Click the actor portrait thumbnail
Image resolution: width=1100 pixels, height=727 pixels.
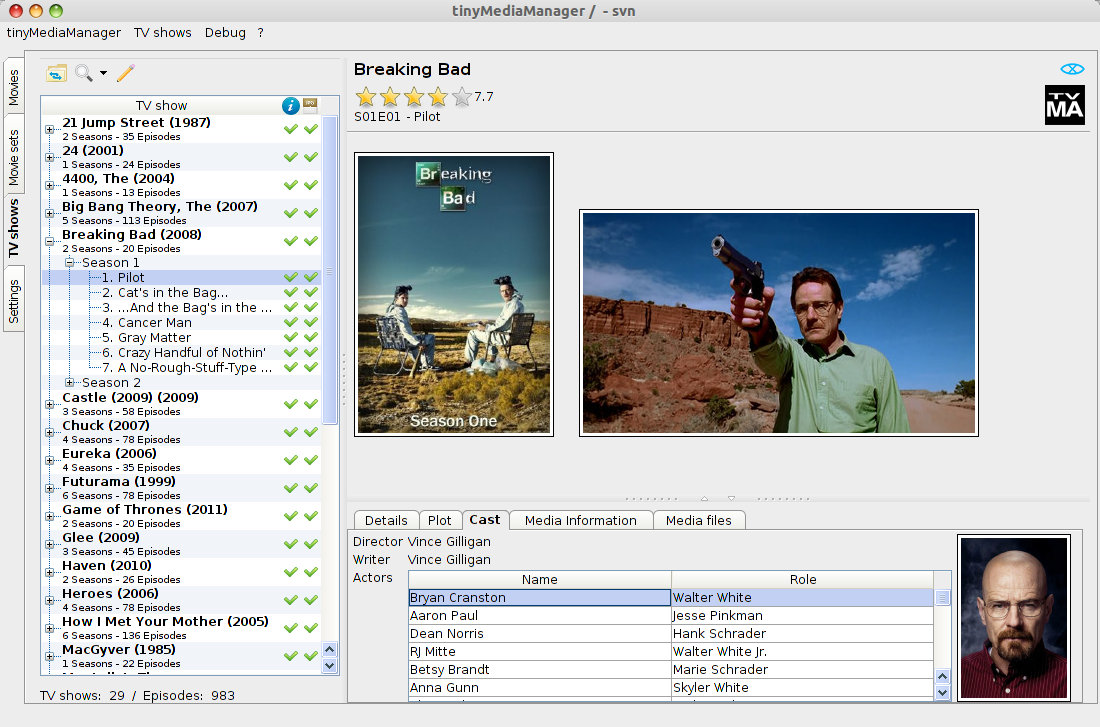pos(1014,618)
